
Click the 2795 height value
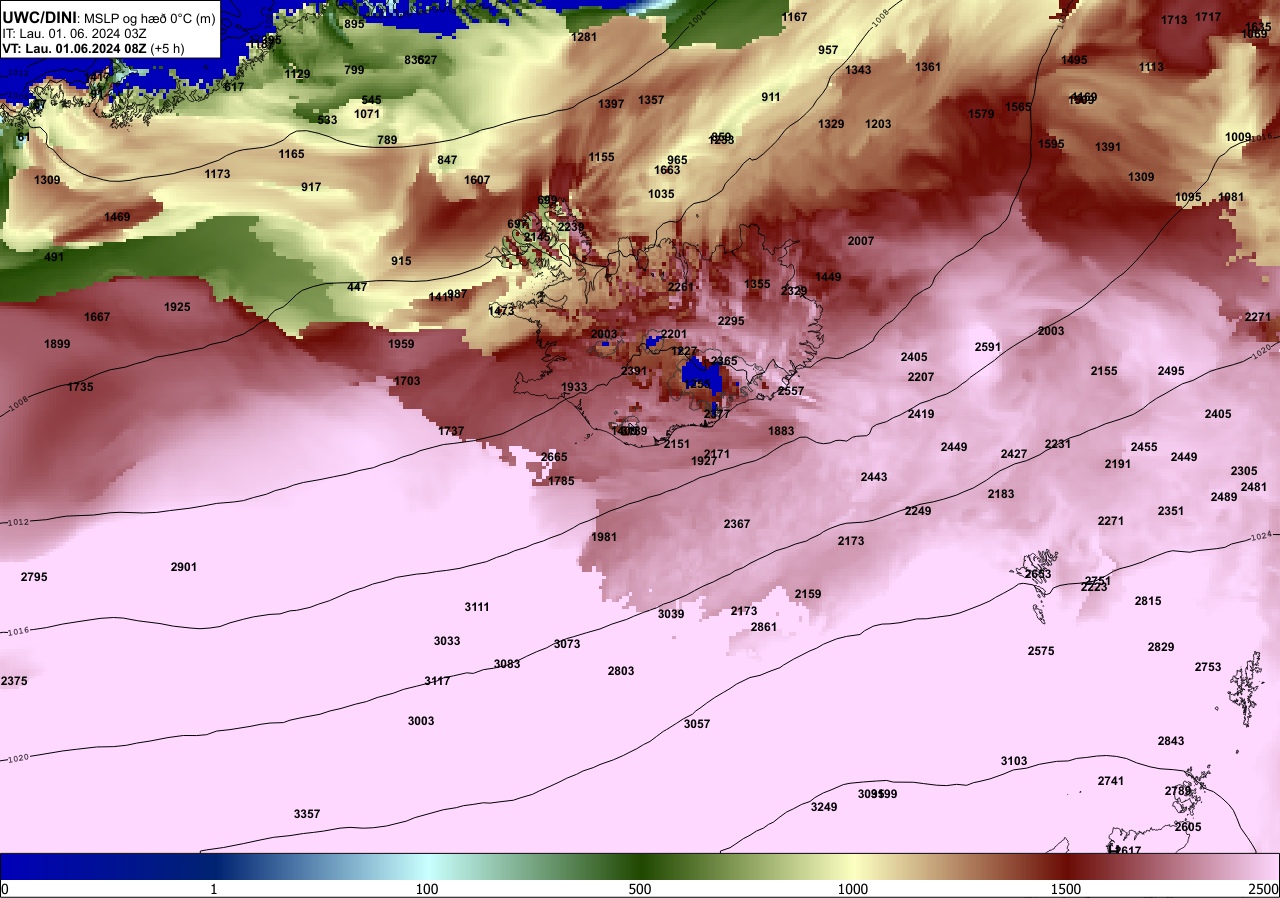click(x=34, y=577)
